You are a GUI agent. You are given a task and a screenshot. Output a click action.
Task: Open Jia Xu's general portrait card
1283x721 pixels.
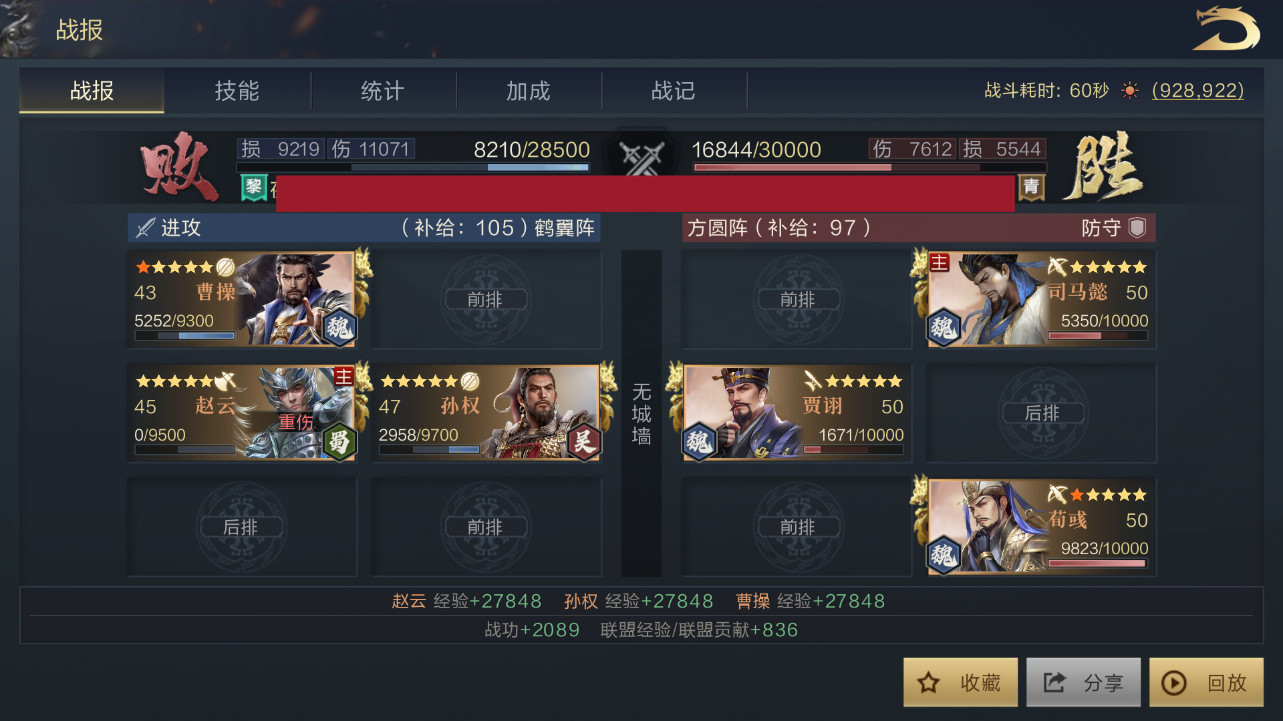click(795, 413)
